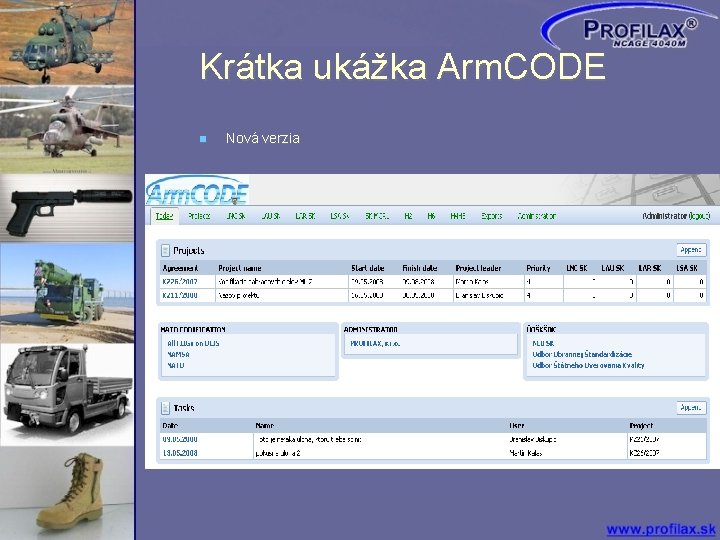Screen dimensions: 720x540
Task: Click the Start date column header
Action: pyautogui.click(x=367, y=268)
